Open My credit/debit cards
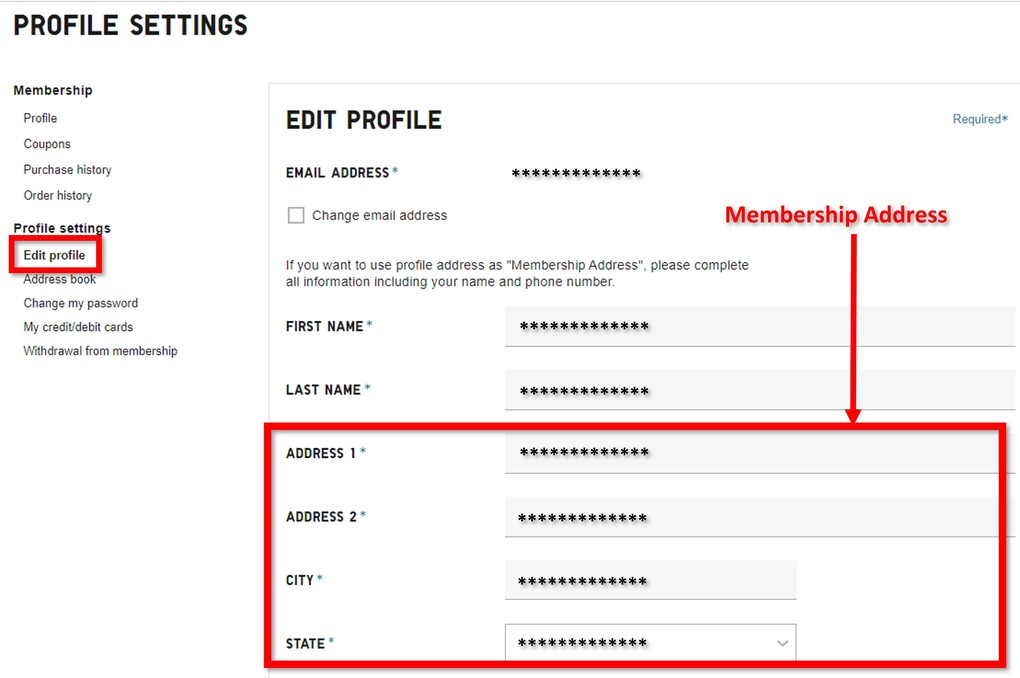1020x678 pixels. (78, 327)
